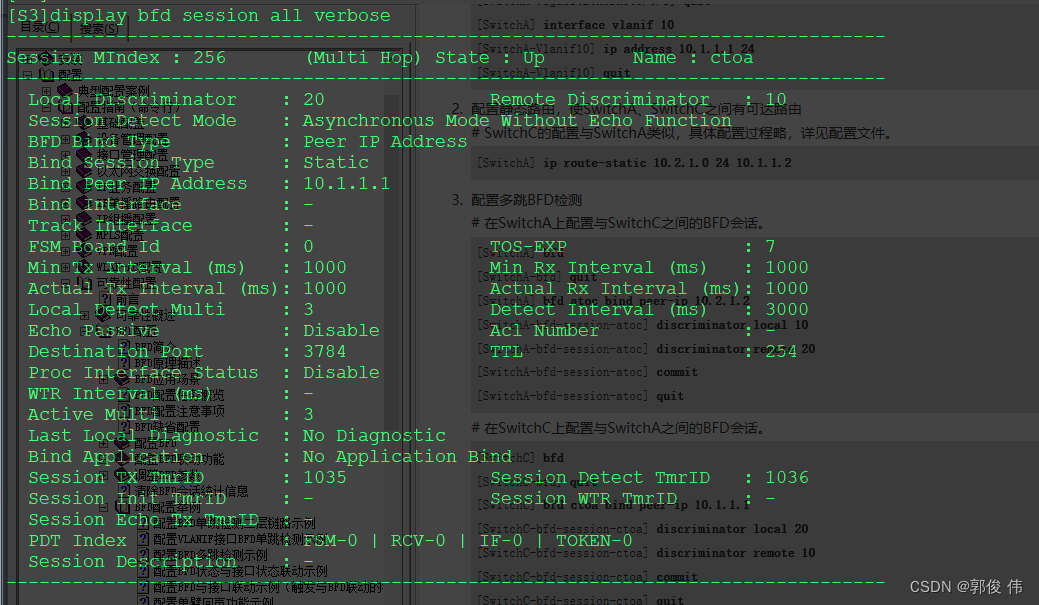Switch to the 搜索(S) tab

(x=99, y=28)
